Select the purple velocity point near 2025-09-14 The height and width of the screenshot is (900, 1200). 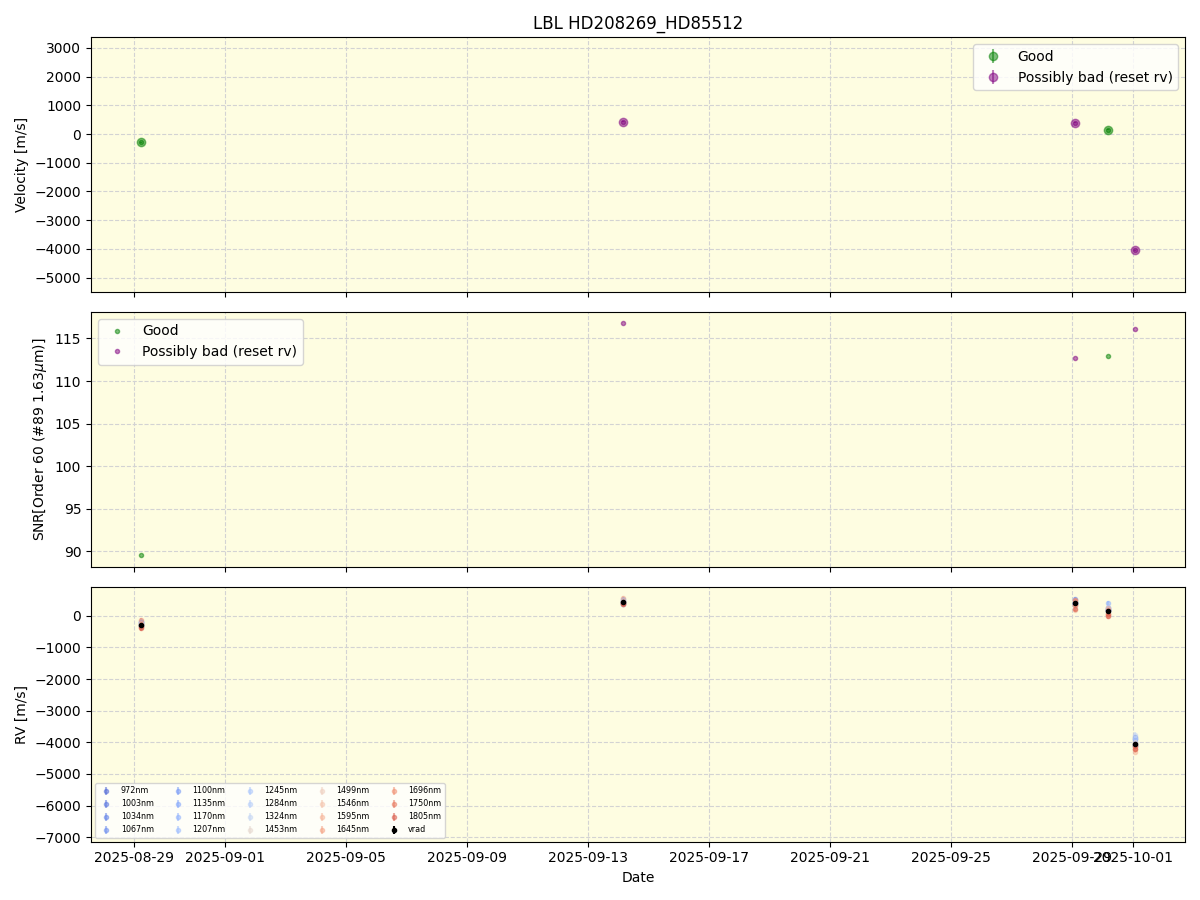click(623, 122)
